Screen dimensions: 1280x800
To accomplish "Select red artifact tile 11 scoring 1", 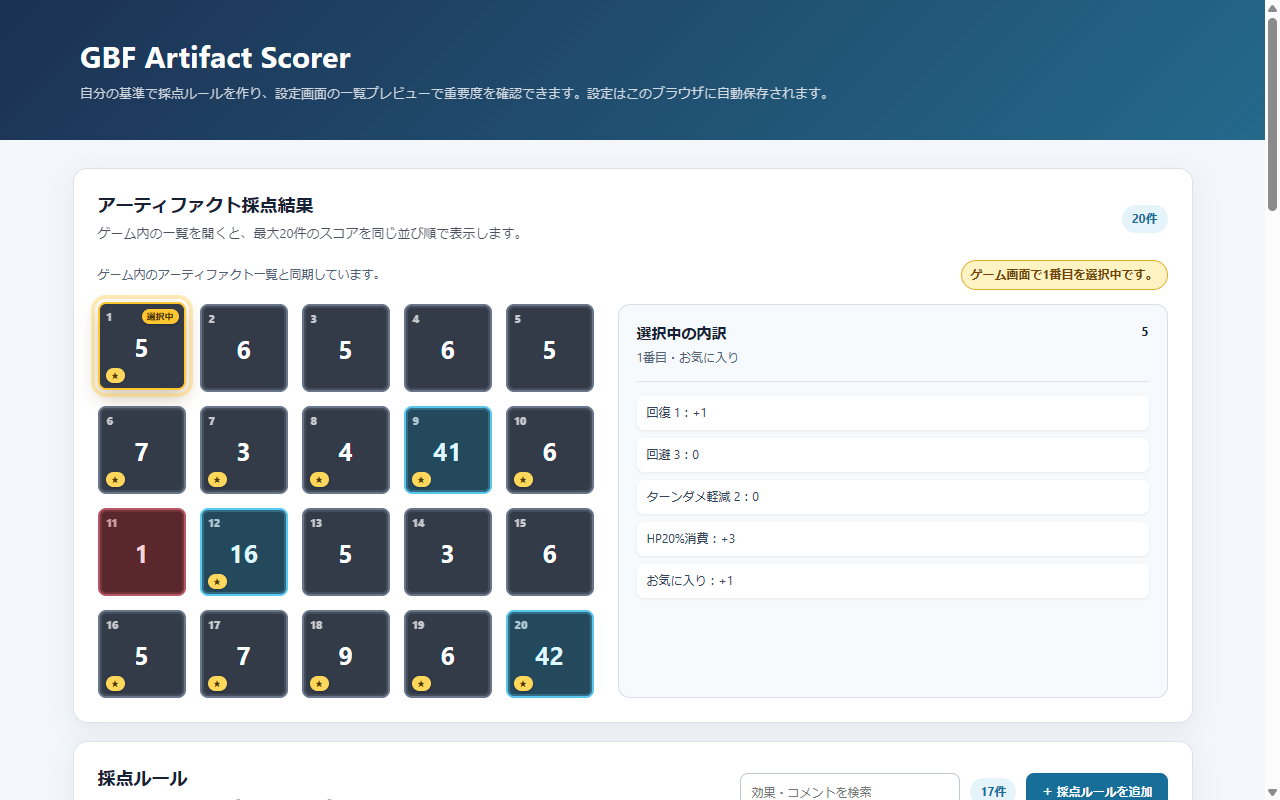I will click(142, 551).
